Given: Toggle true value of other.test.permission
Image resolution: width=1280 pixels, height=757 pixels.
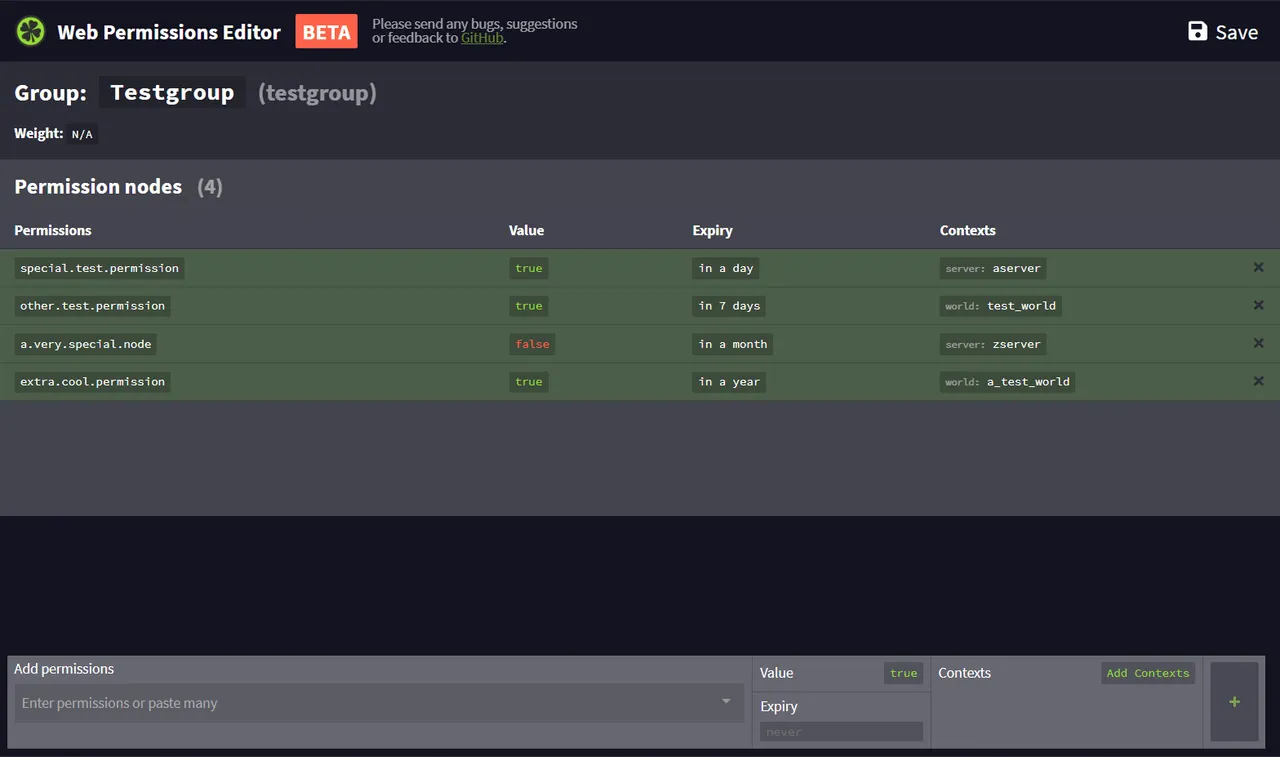Looking at the screenshot, I should pyautogui.click(x=529, y=306).
